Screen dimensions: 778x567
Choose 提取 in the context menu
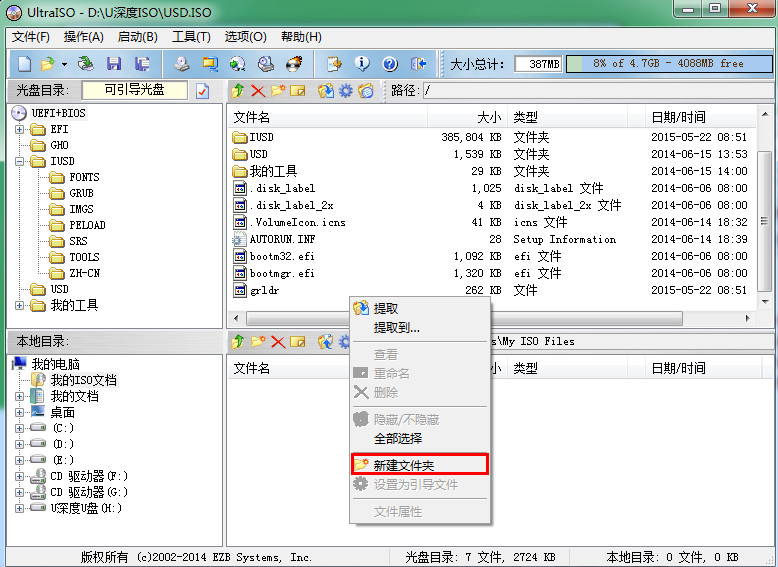pyautogui.click(x=419, y=308)
